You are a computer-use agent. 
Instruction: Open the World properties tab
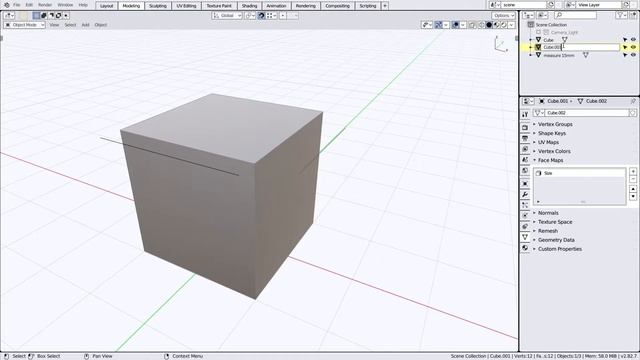525,170
